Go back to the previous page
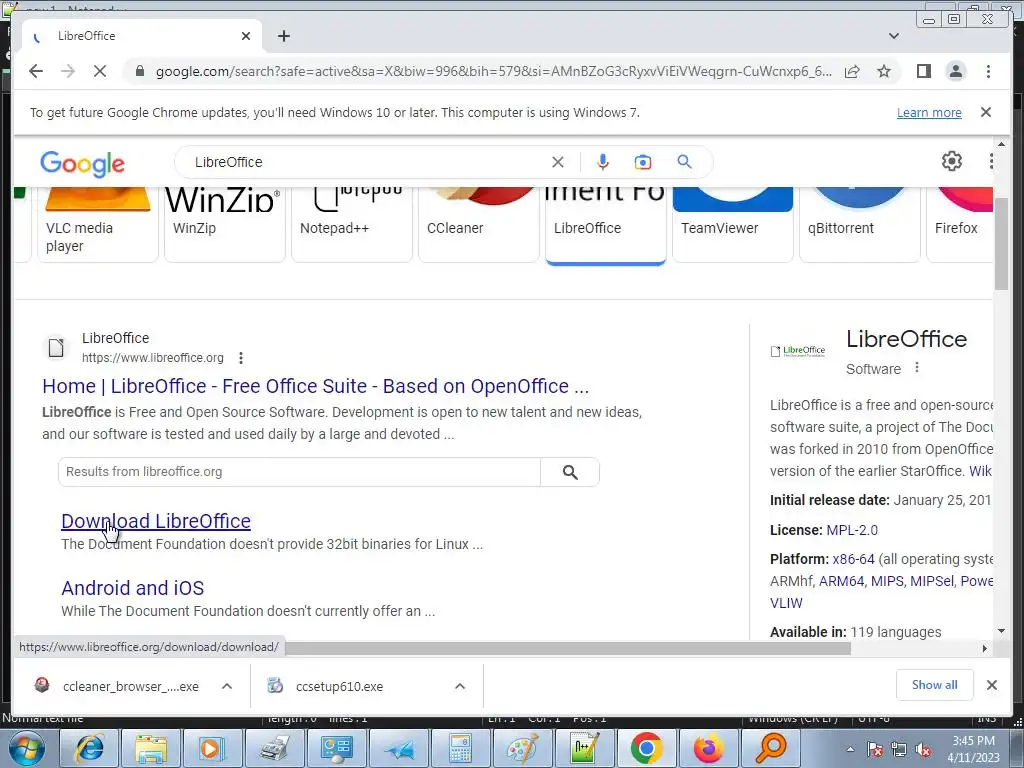 [x=36, y=71]
